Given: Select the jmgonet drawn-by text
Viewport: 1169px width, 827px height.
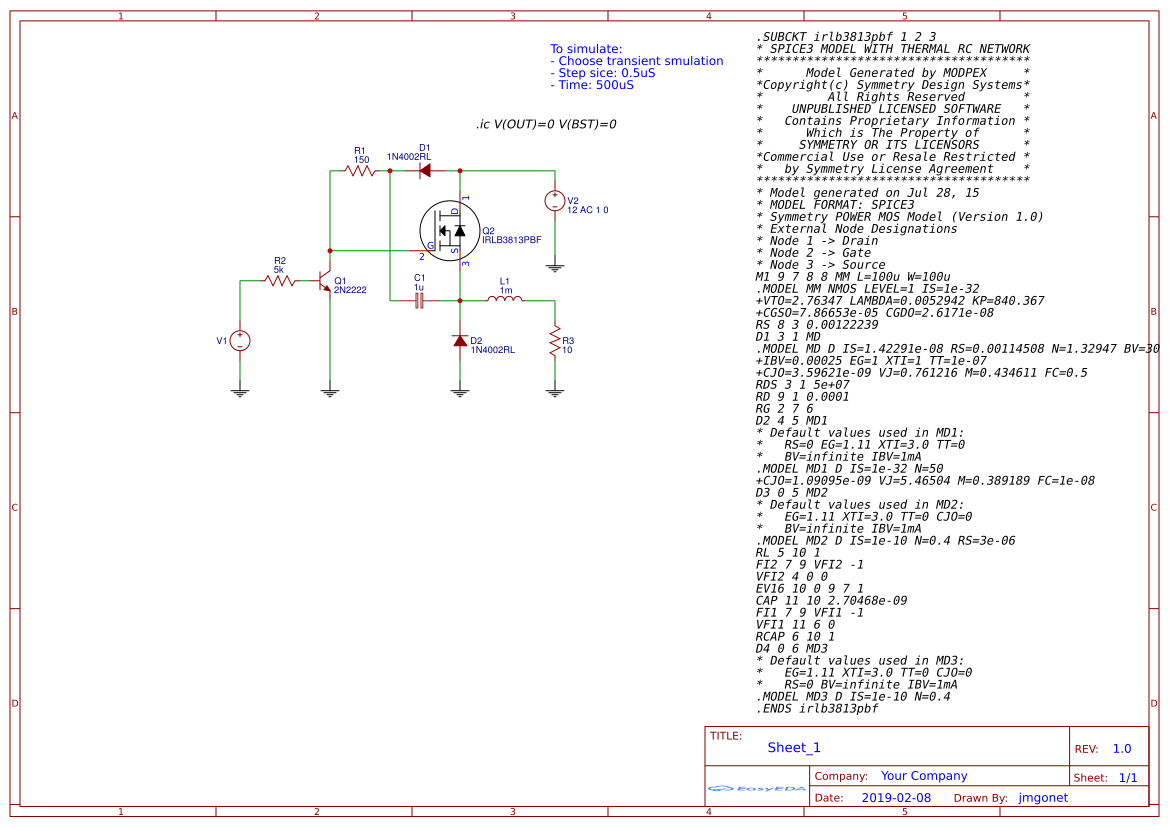Looking at the screenshot, I should pyautogui.click(x=1043, y=797).
